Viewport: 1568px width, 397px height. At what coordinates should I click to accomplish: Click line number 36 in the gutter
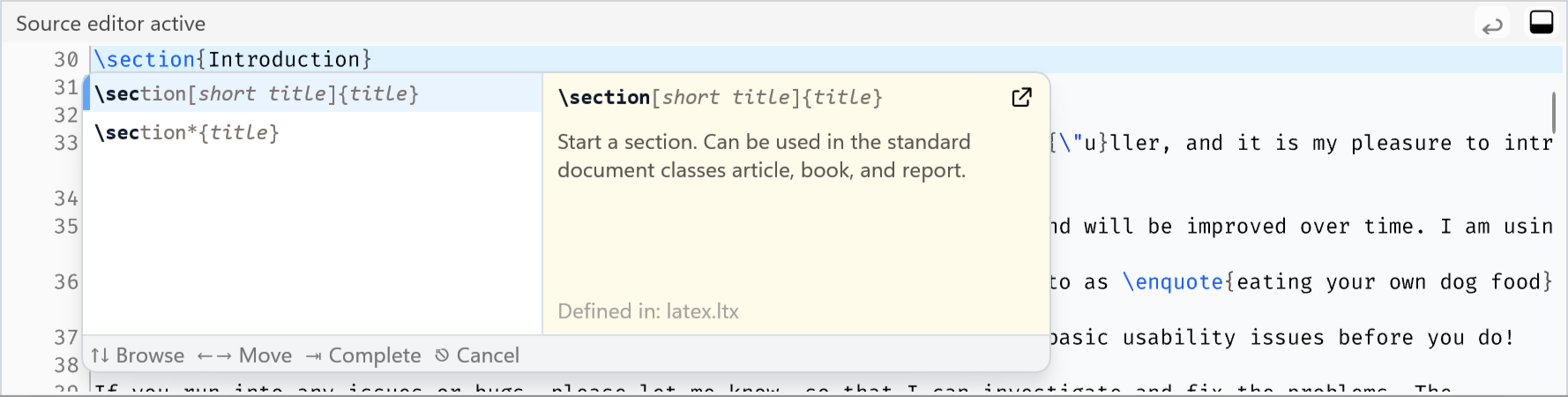pyautogui.click(x=66, y=282)
